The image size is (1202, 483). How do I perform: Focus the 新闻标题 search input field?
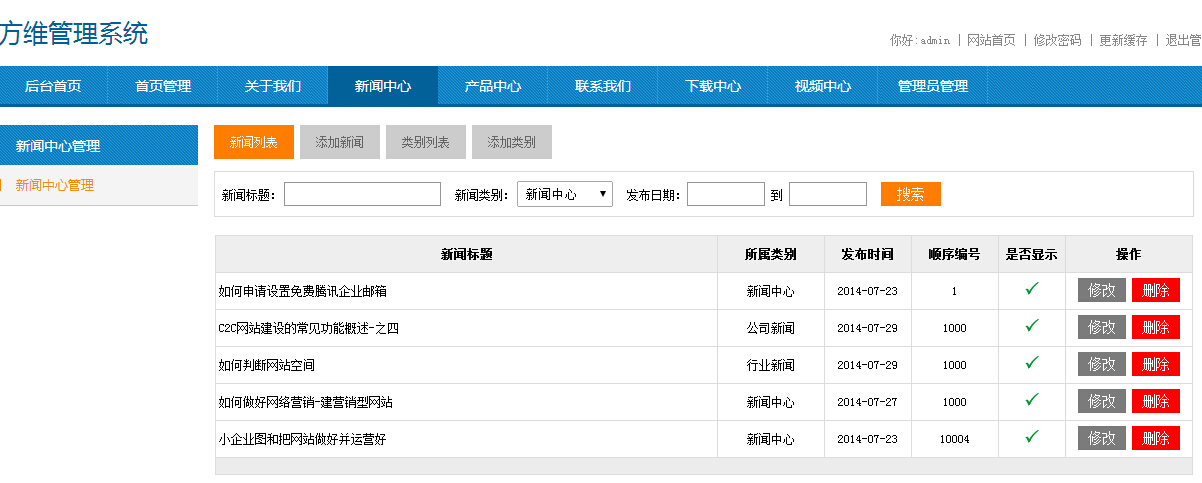[x=362, y=194]
